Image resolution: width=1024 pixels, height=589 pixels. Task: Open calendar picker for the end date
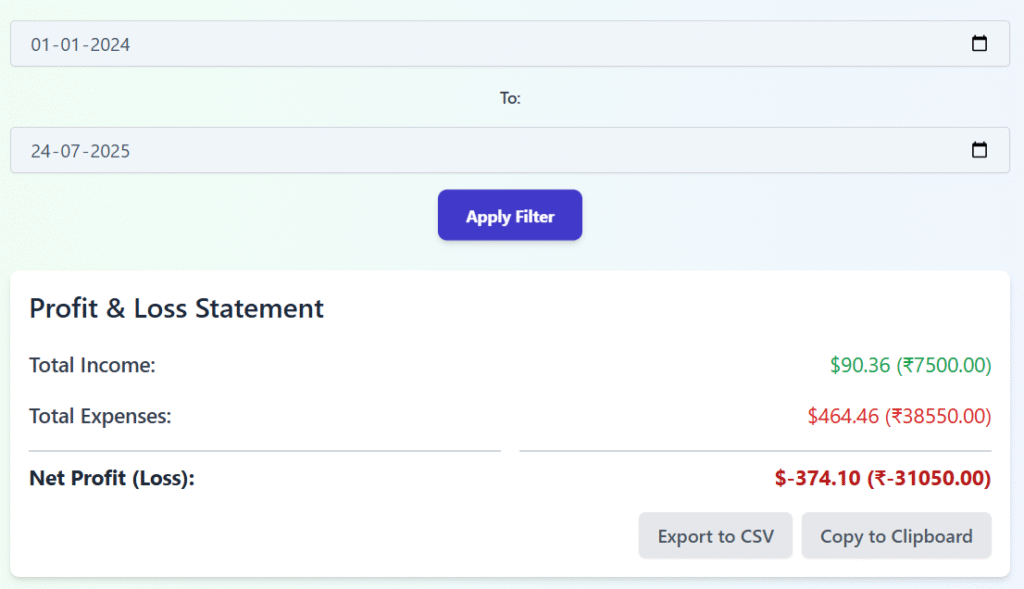tap(979, 150)
